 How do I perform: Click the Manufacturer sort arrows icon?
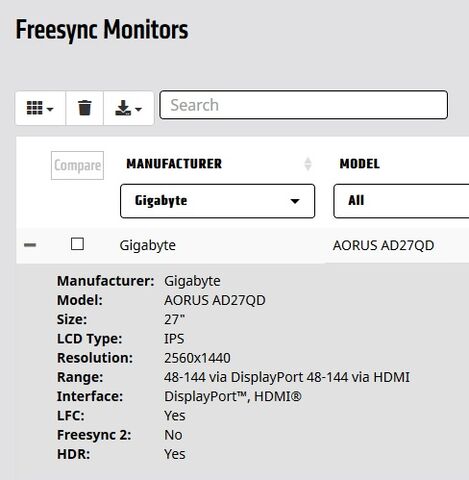308,164
